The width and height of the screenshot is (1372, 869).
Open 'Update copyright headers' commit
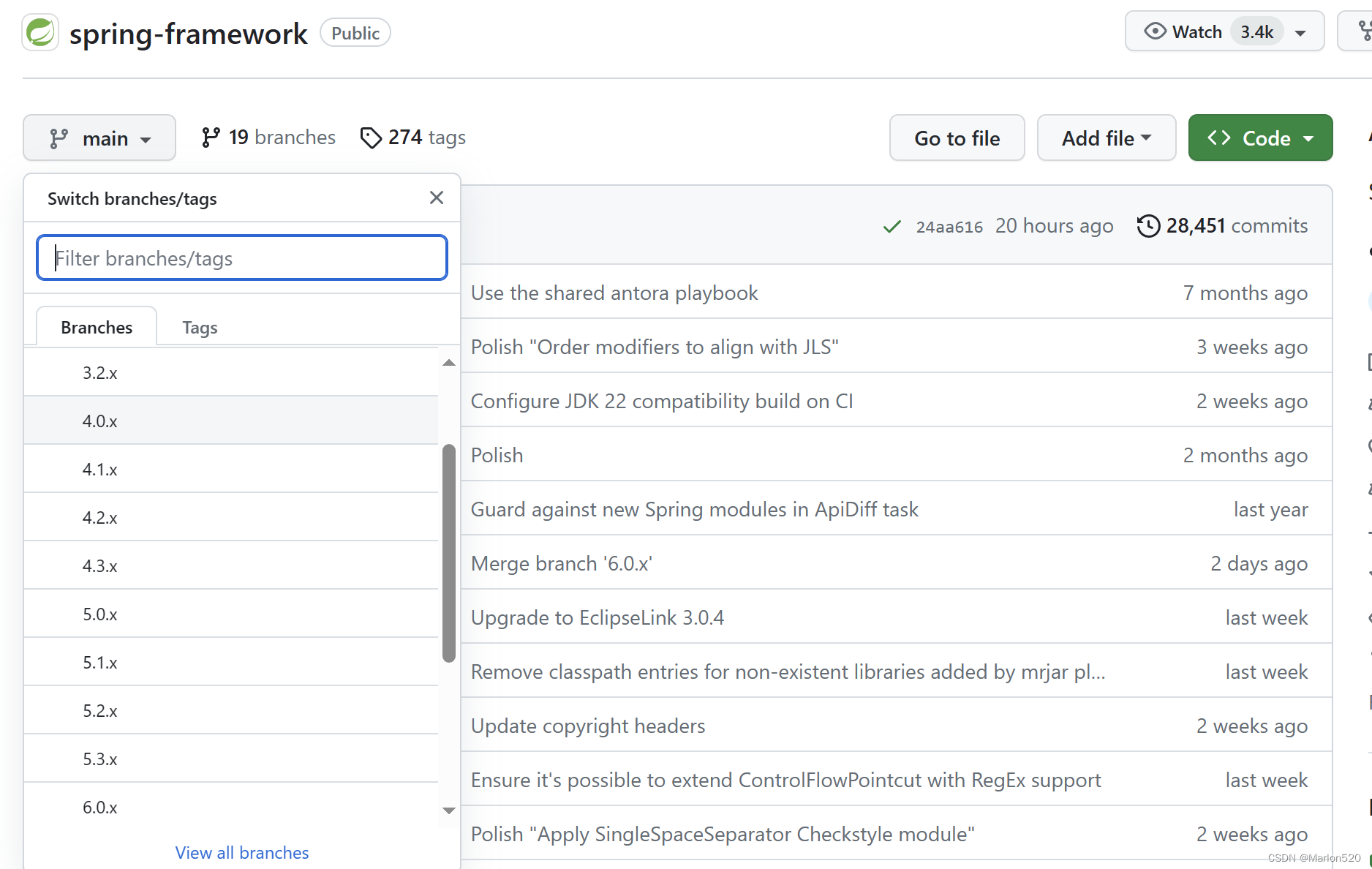[588, 726]
